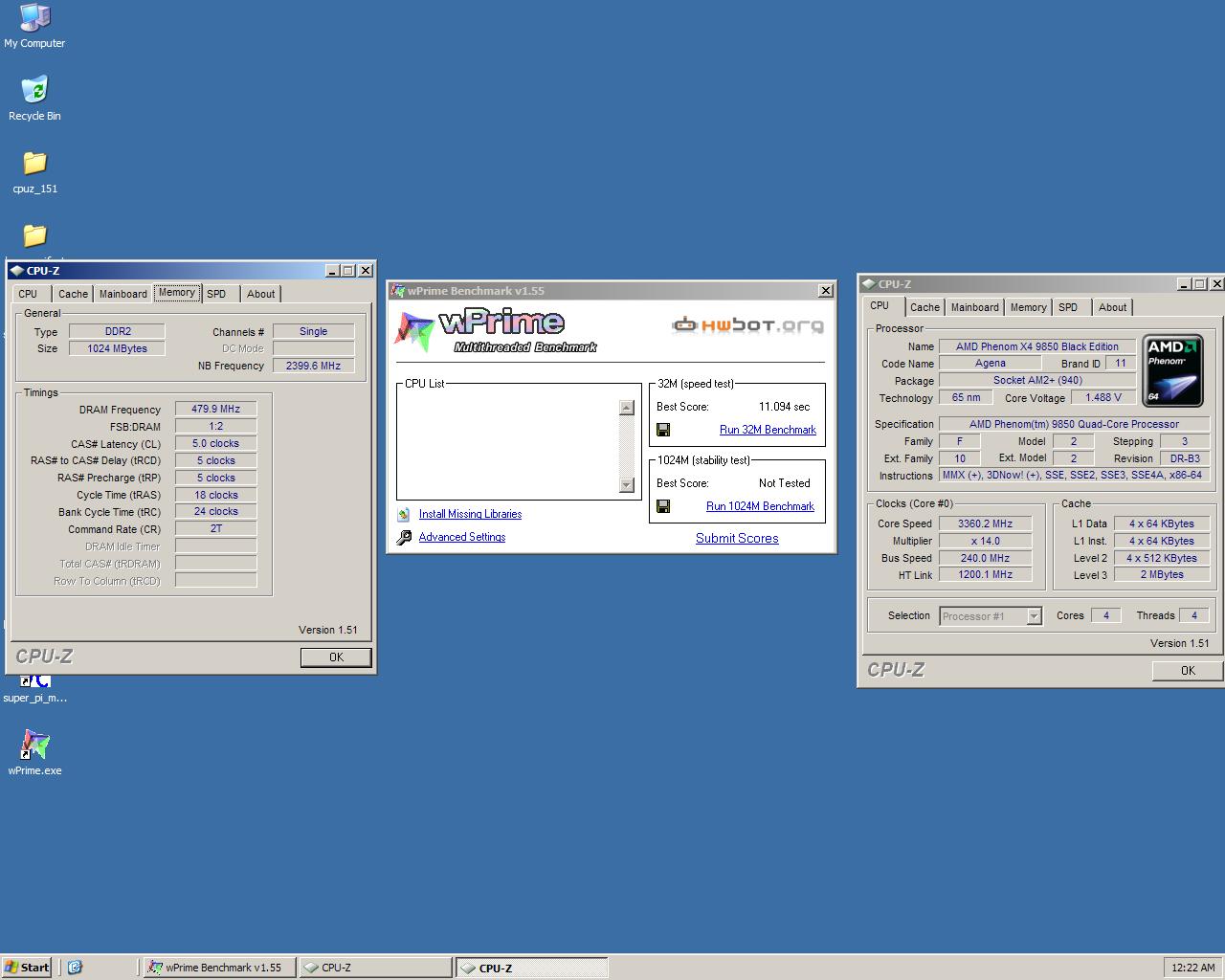Click save icon beside Run 32M Benchmark

click(663, 430)
